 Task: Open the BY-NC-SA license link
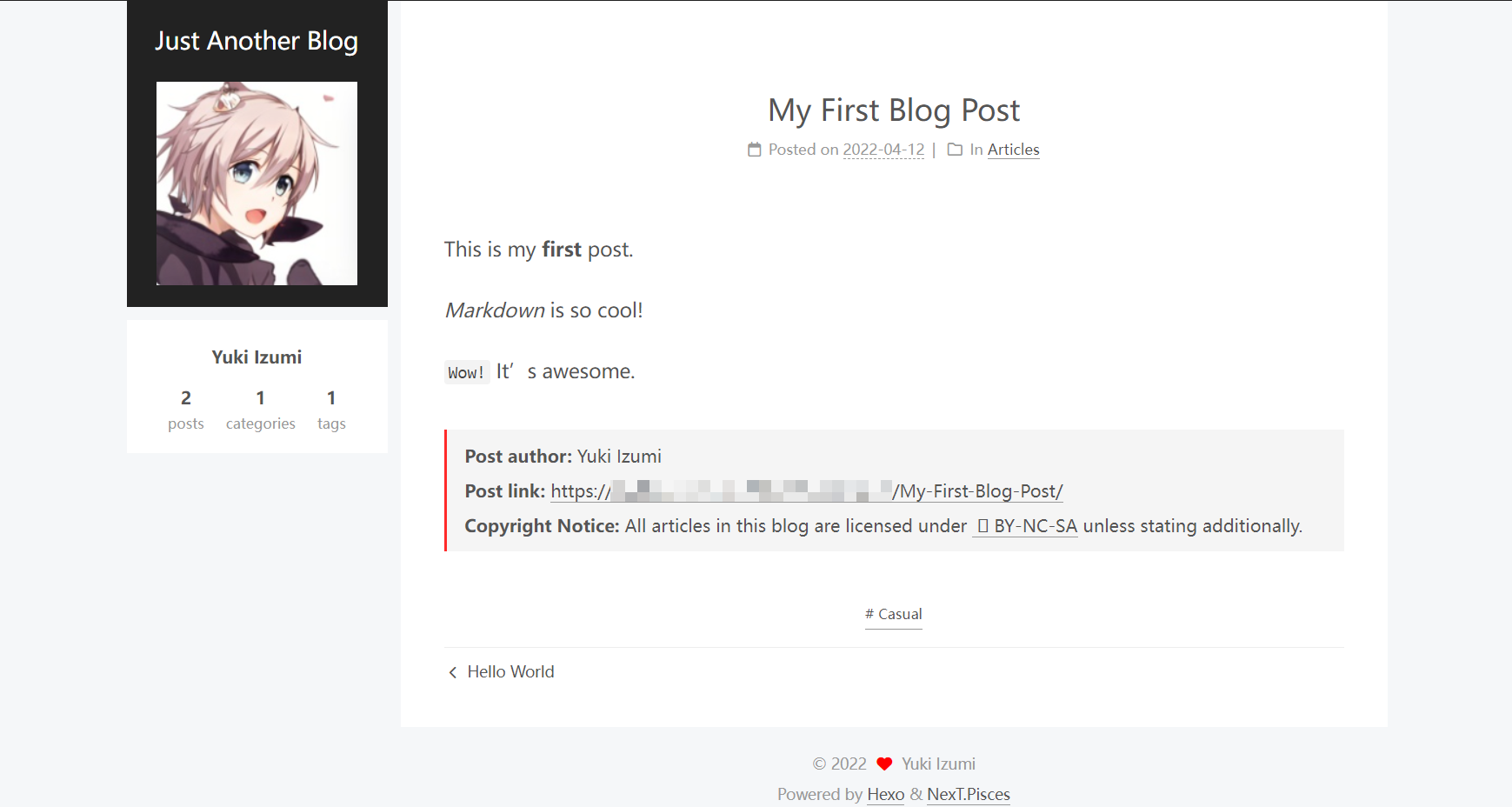tap(1025, 526)
